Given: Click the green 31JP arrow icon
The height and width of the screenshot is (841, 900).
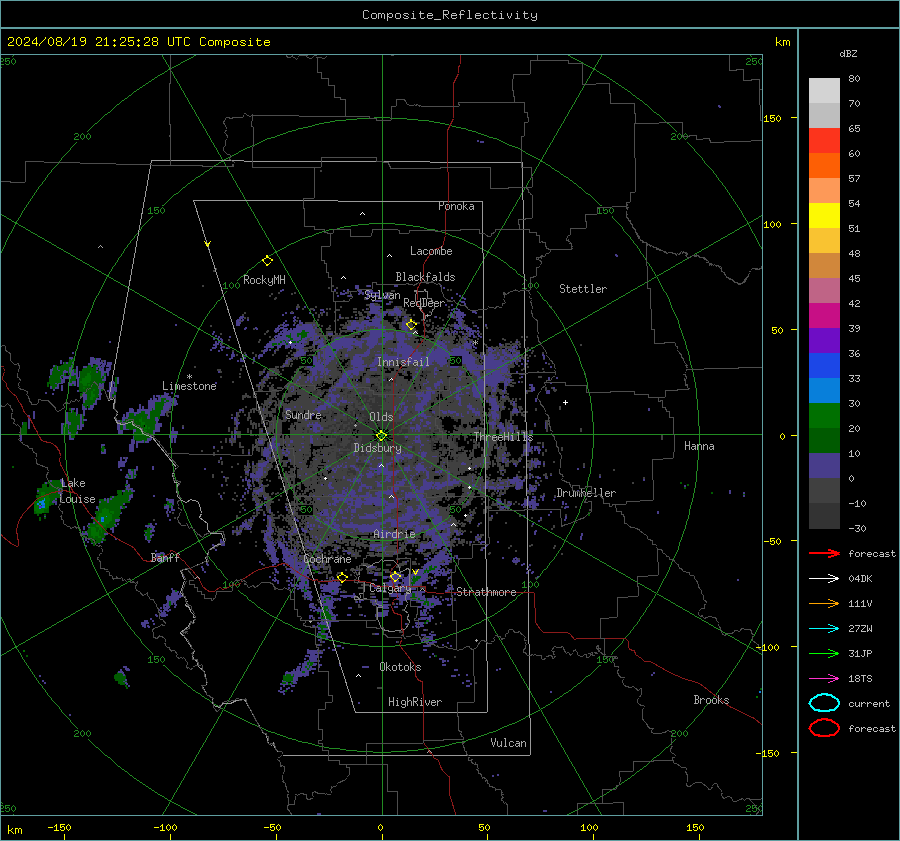Looking at the screenshot, I should click(x=824, y=653).
